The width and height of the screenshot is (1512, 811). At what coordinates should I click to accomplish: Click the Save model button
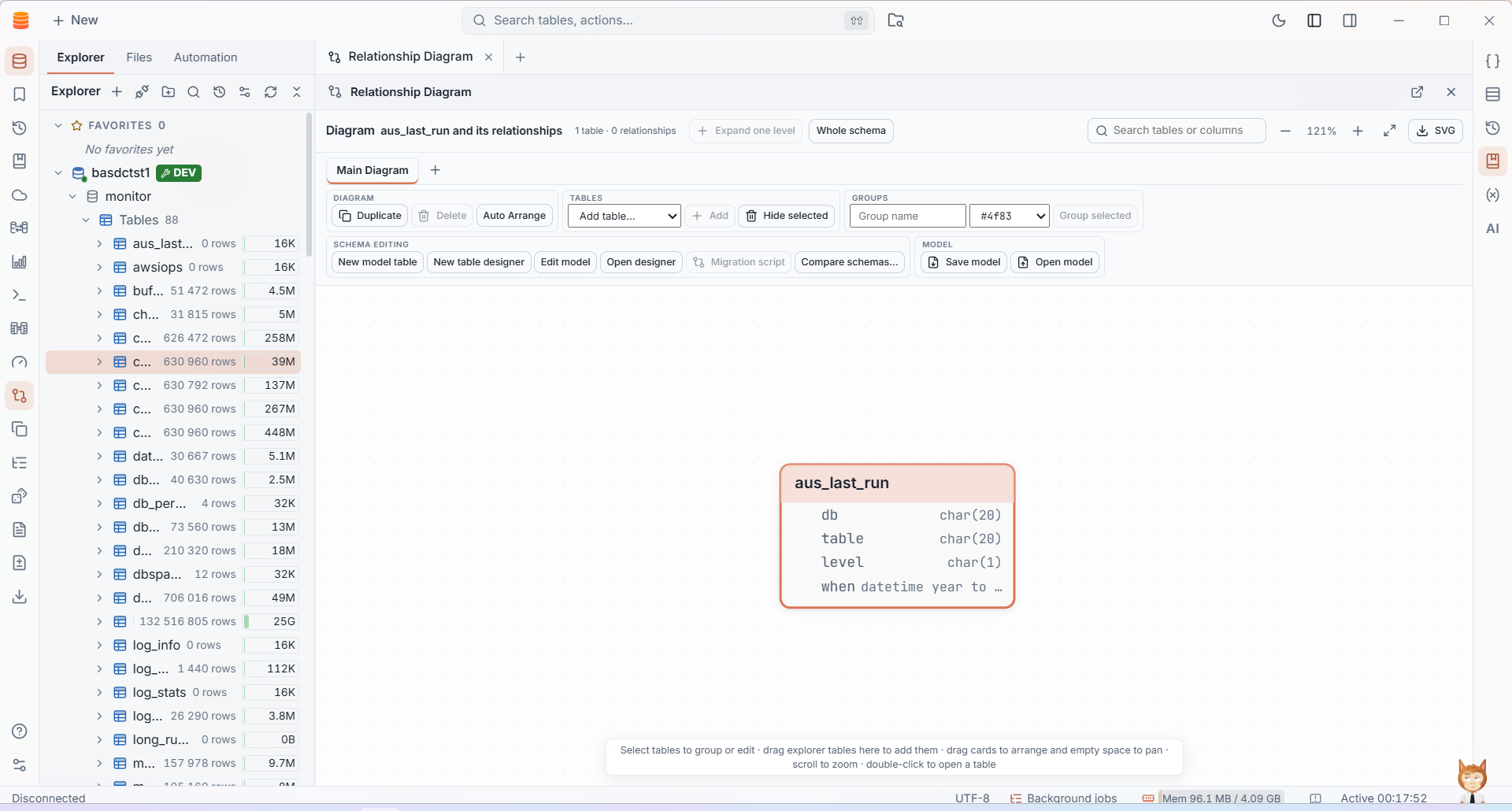(964, 262)
